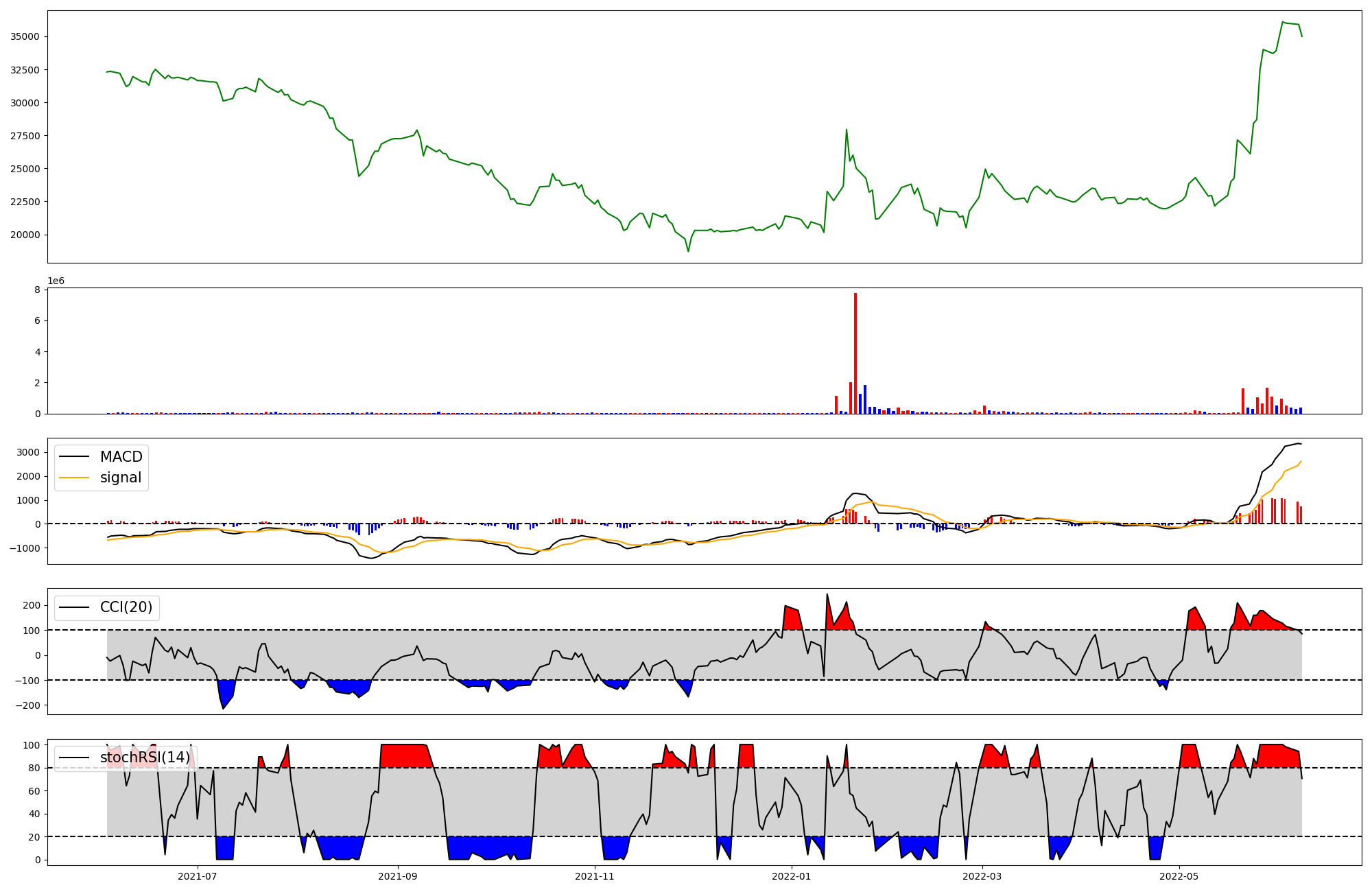Click the 2022-01 date tick label
This screenshot has width=1372, height=892.
(792, 876)
